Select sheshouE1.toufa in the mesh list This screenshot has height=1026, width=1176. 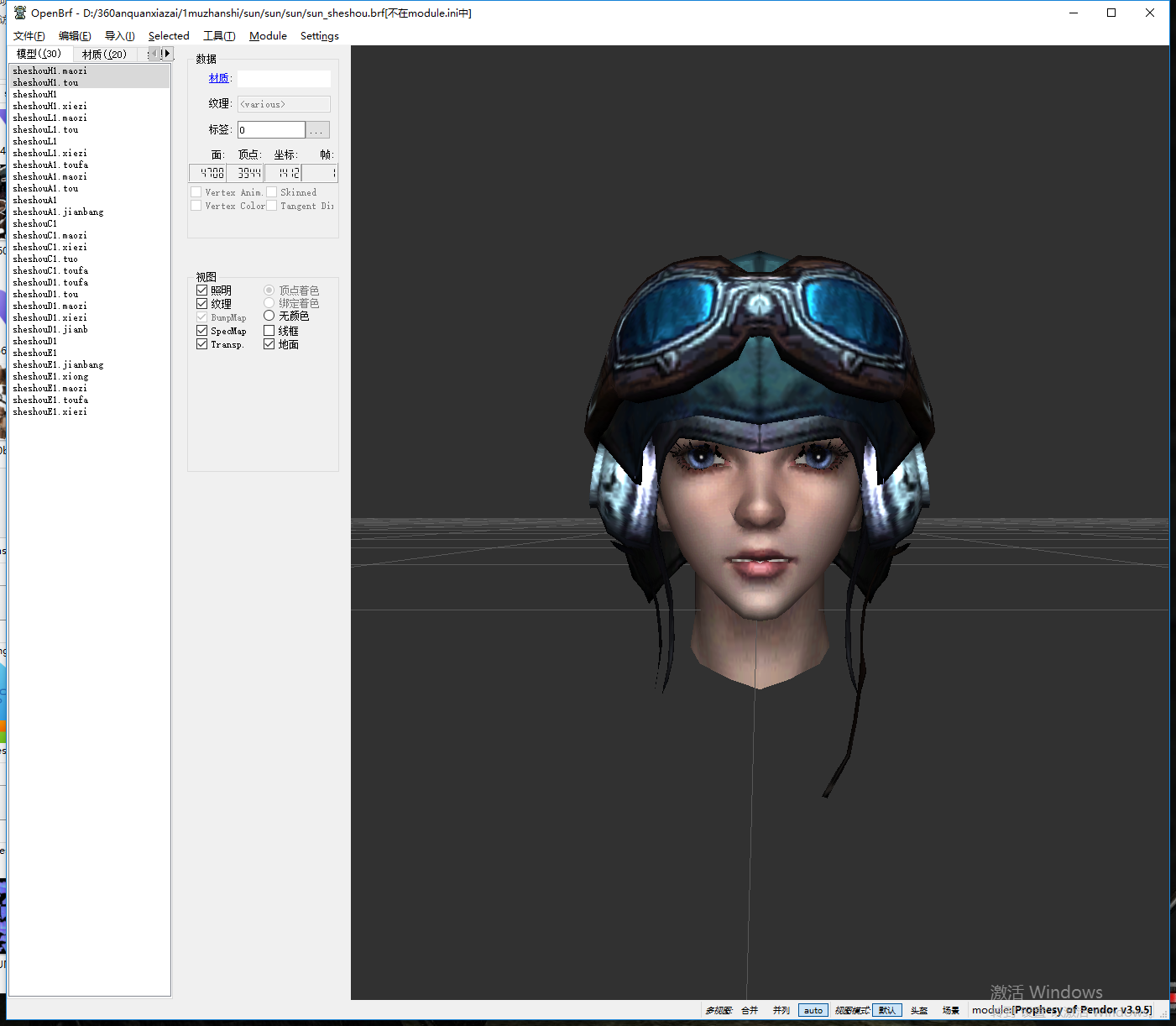(89, 400)
